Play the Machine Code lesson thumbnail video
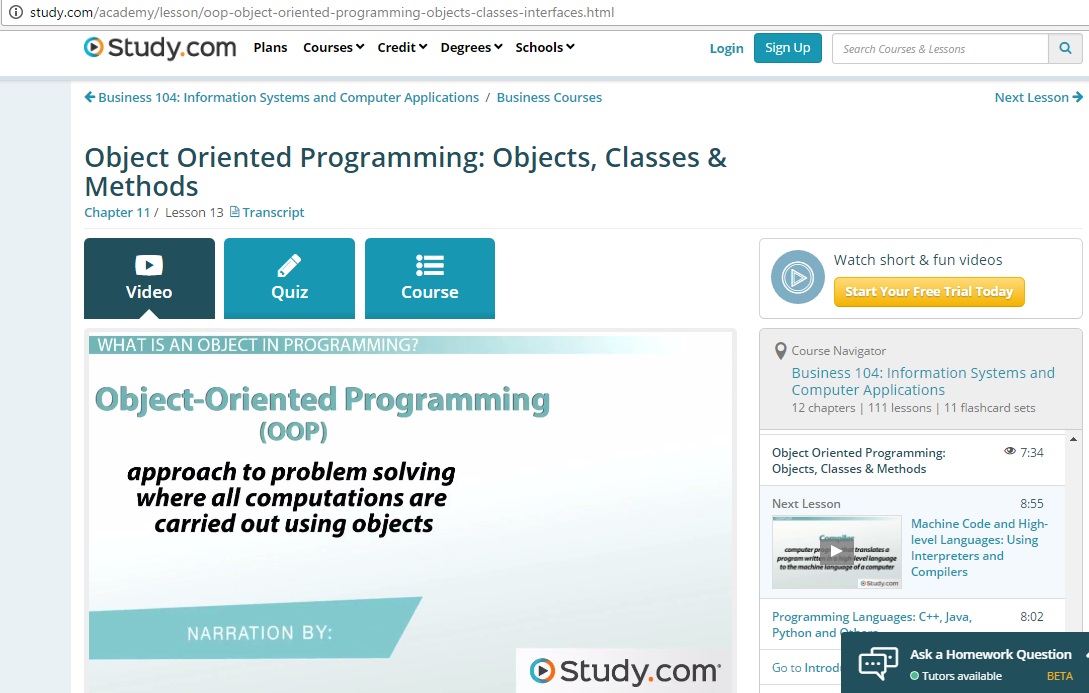 (836, 552)
